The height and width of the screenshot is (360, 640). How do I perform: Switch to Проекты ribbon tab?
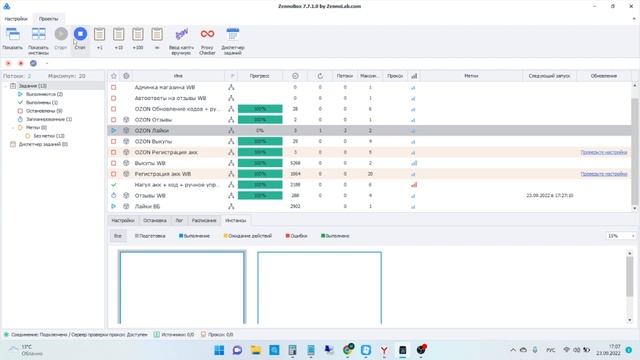[49, 19]
